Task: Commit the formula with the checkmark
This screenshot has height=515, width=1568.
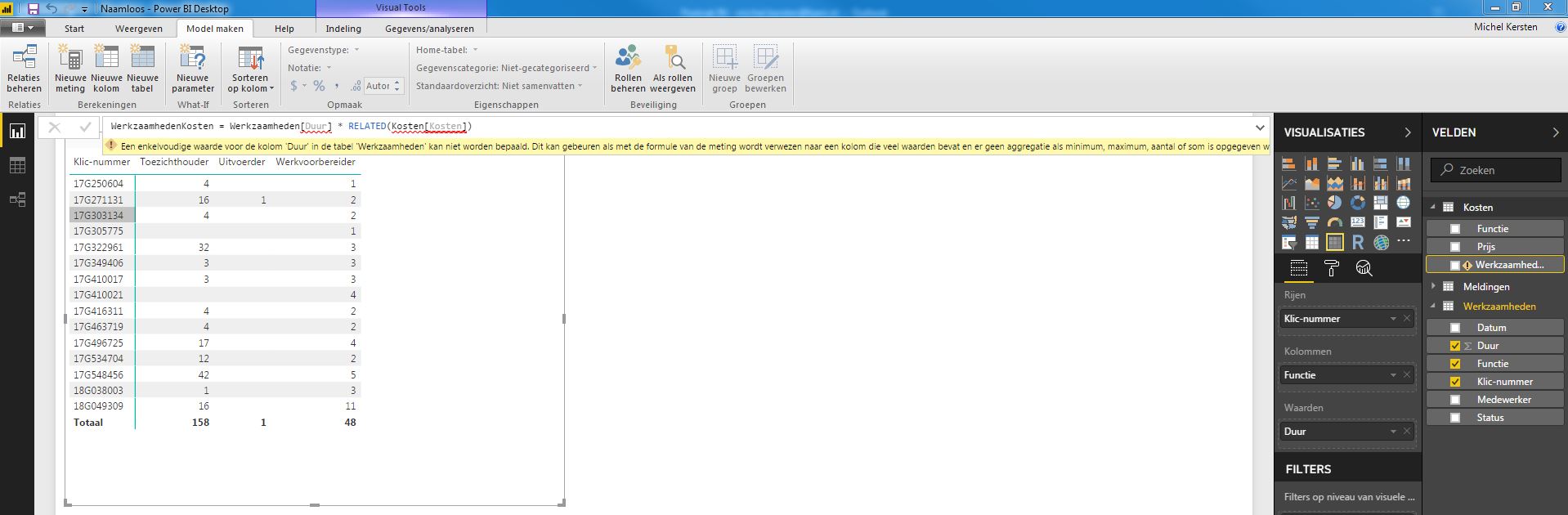Action: 85,127
